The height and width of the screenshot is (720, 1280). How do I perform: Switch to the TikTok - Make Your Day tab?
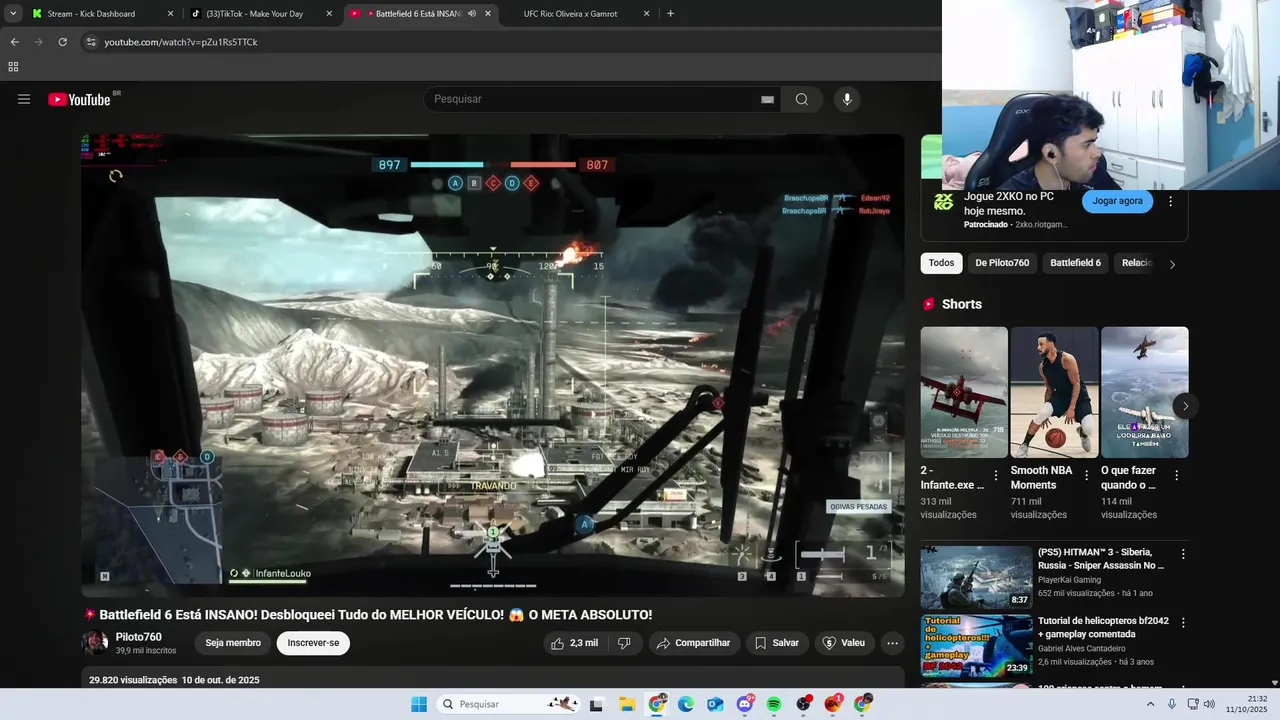[262, 14]
